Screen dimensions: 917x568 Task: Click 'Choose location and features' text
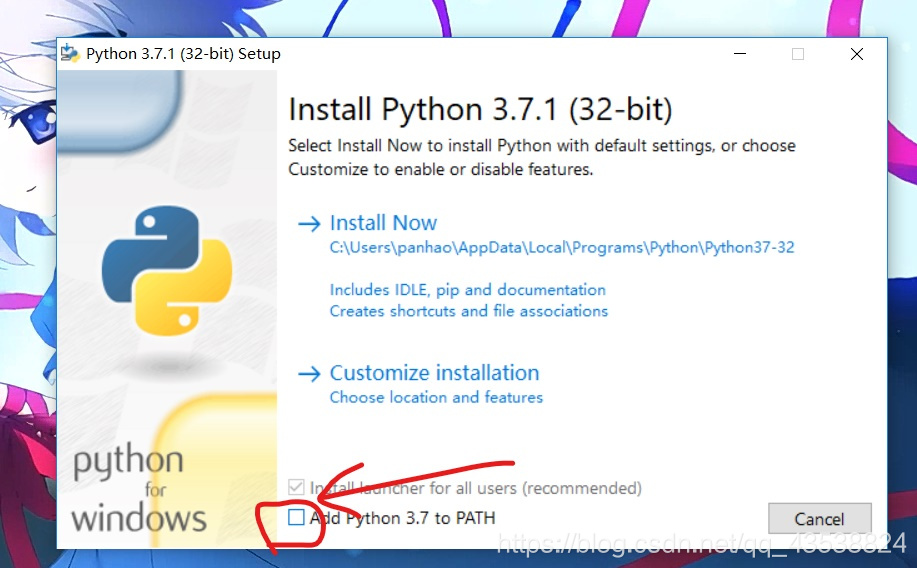pos(436,397)
